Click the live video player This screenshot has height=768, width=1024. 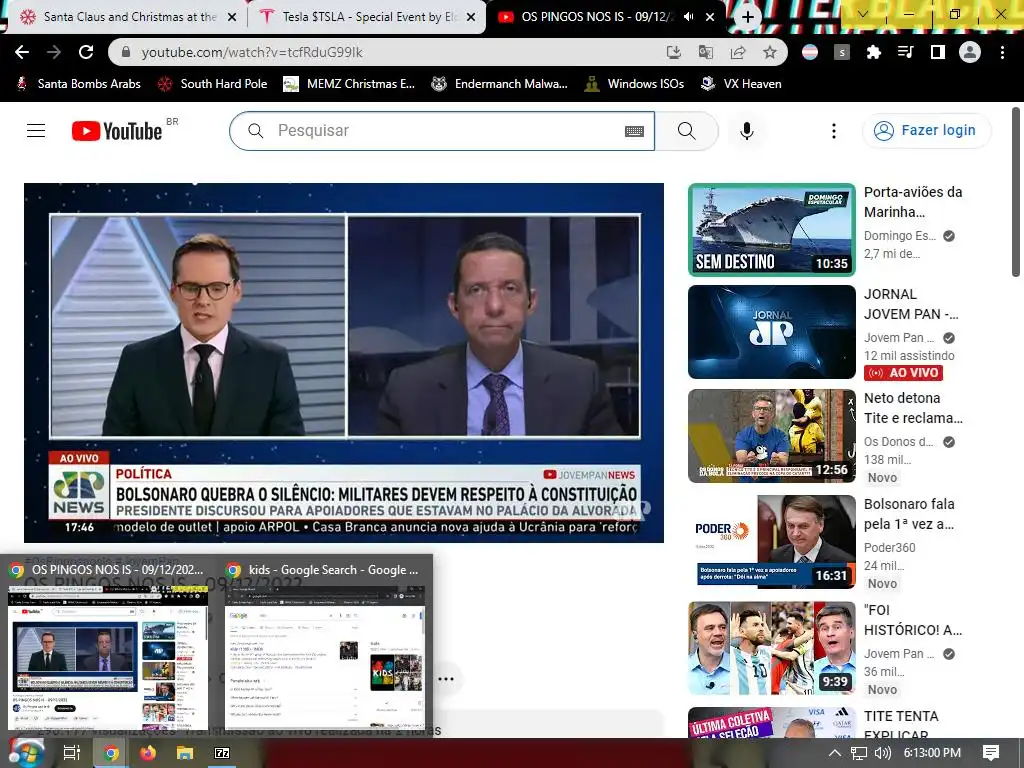(x=344, y=363)
